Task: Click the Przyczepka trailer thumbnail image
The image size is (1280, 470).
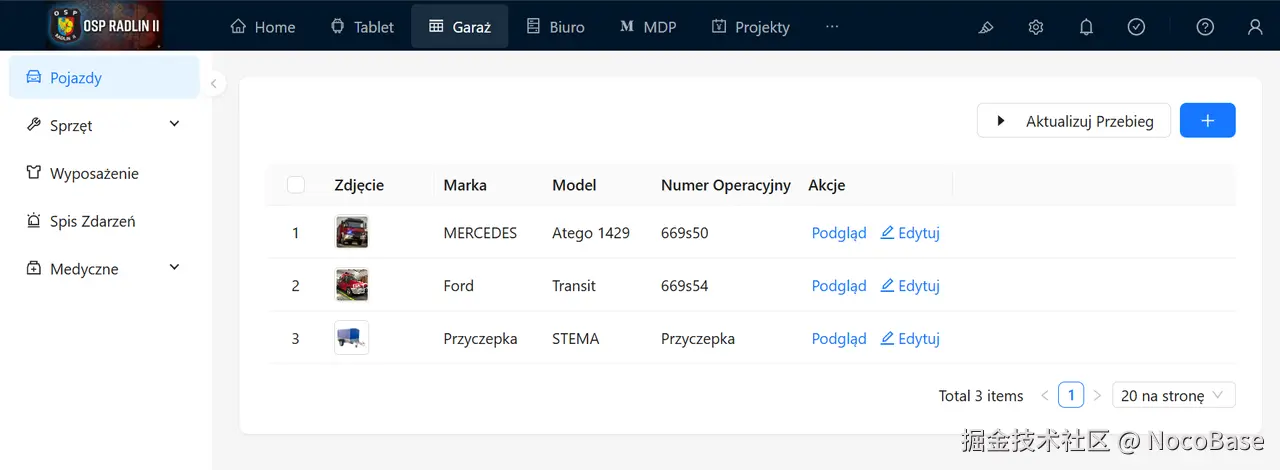Action: (351, 338)
